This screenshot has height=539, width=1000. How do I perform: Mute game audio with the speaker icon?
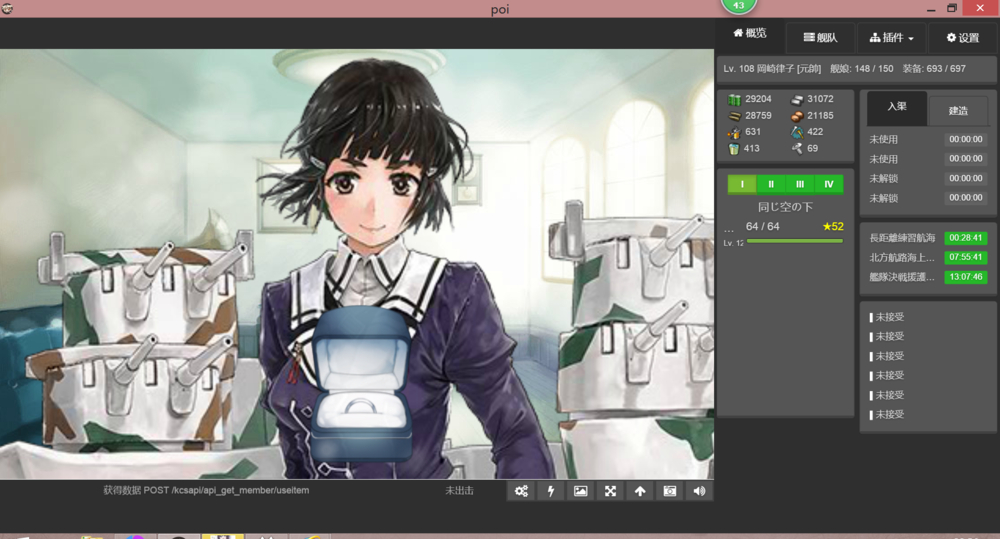699,491
